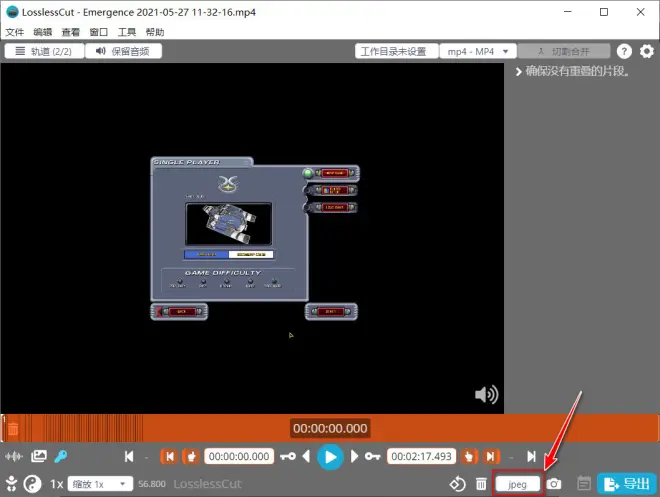The image size is (660, 497).
Task: Seek to the segment start
Action: tap(170, 457)
